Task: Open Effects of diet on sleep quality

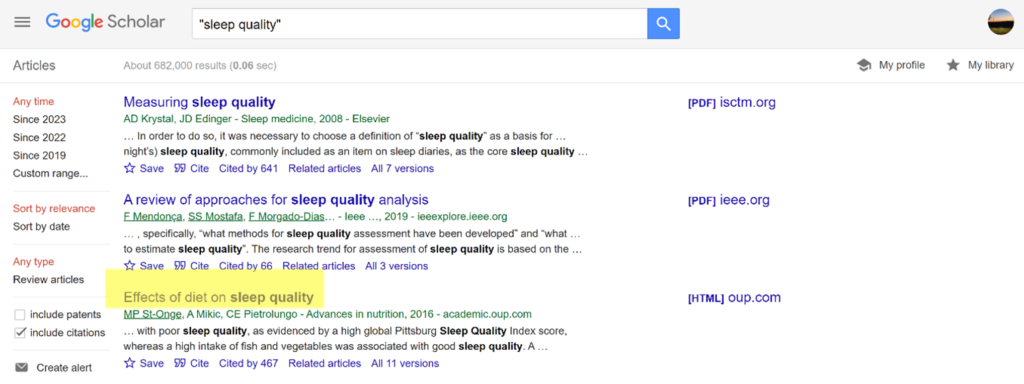Action: (x=219, y=298)
